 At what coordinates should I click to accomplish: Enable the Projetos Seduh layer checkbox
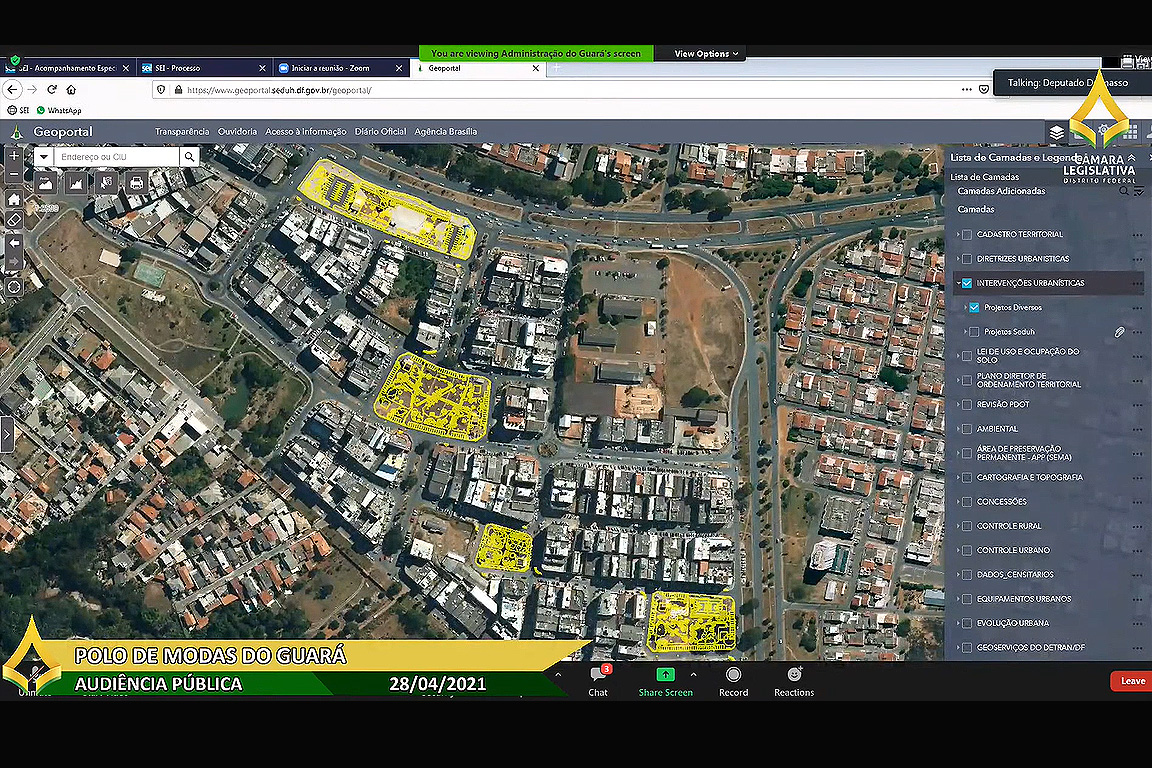tap(975, 331)
